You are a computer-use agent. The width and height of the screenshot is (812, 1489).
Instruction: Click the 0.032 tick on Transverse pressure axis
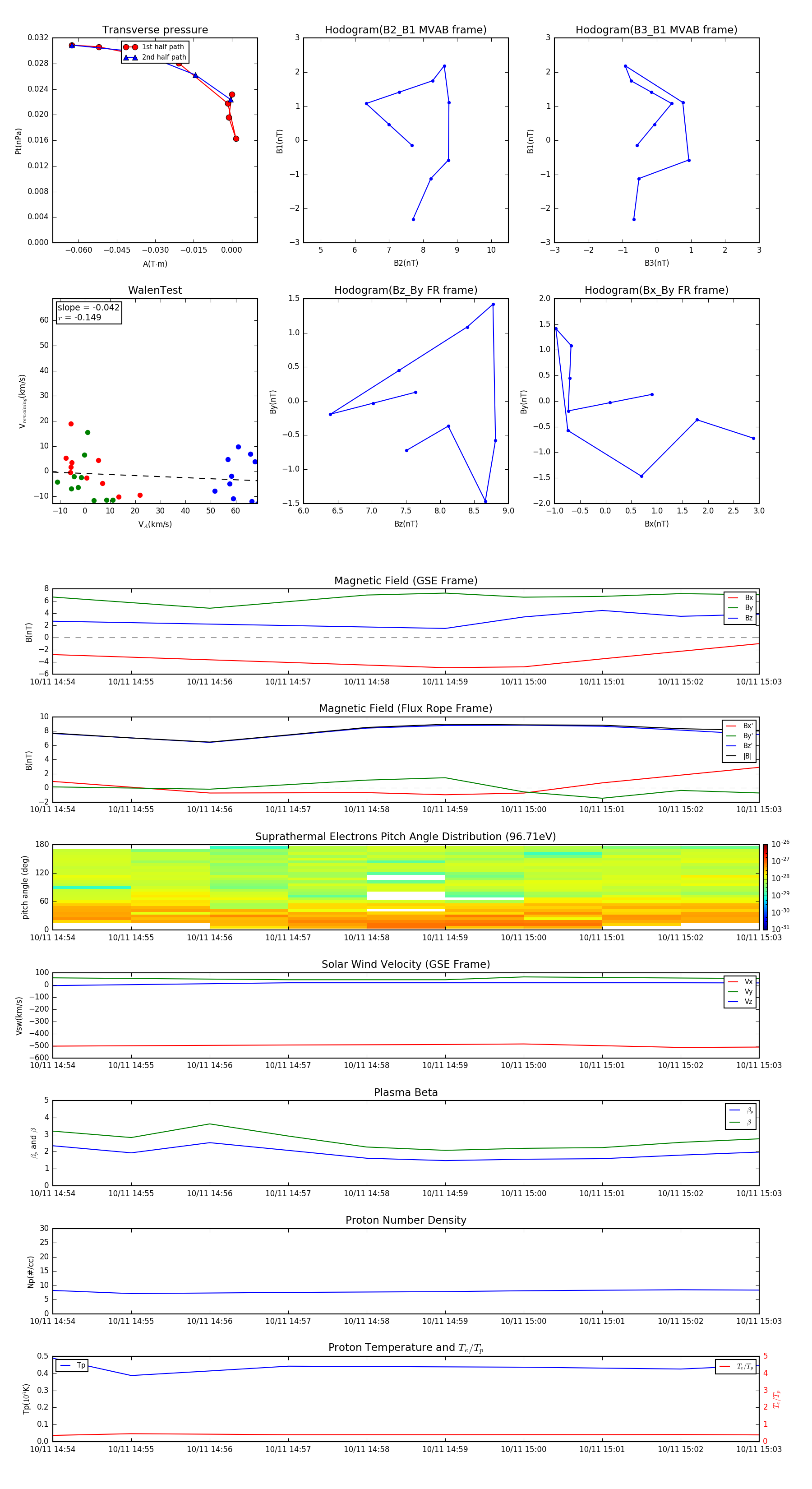point(37,37)
